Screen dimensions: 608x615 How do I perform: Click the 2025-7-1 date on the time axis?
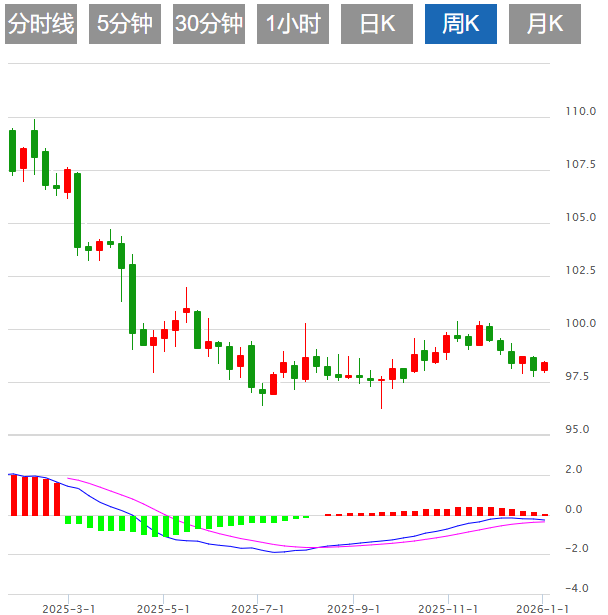(257, 607)
